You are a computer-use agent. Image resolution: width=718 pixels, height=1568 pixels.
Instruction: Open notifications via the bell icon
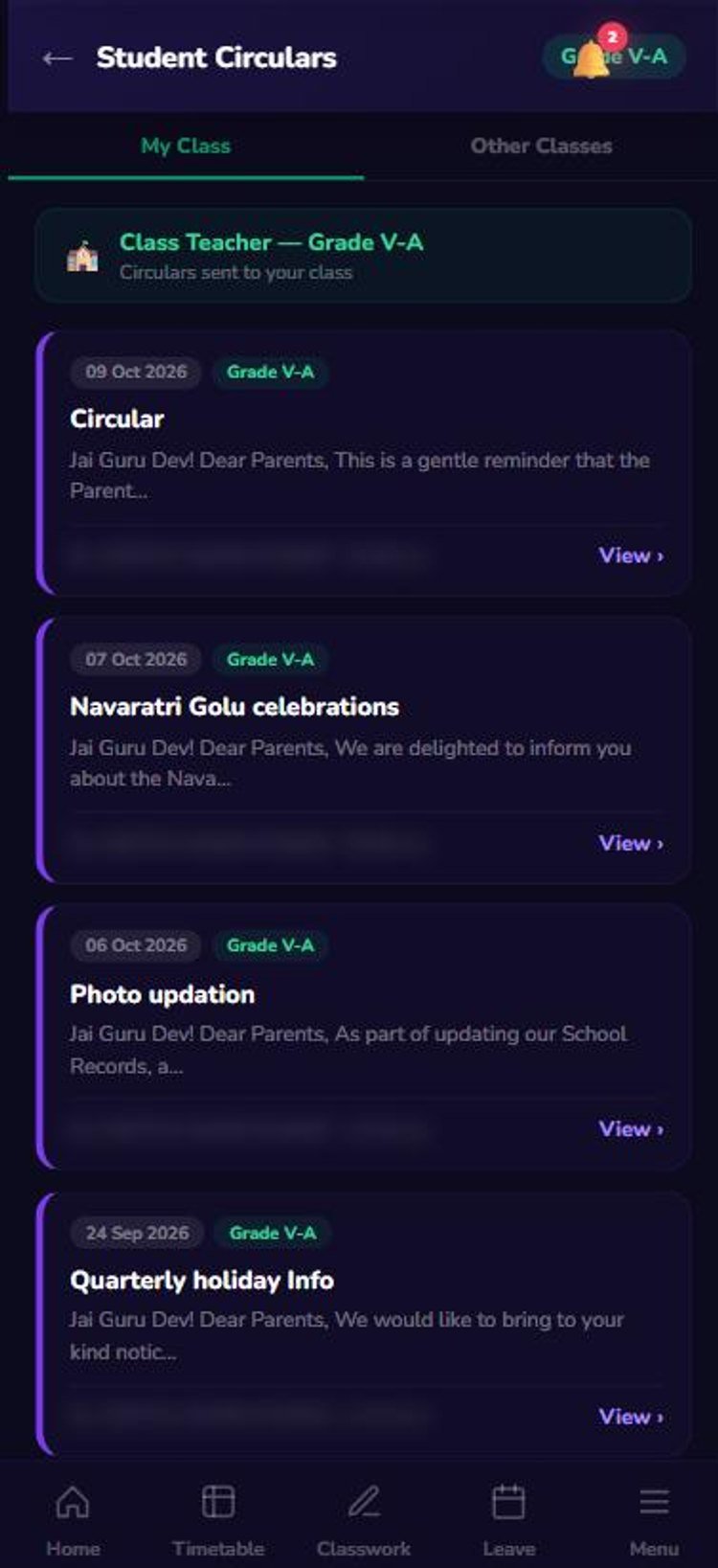pos(593,59)
